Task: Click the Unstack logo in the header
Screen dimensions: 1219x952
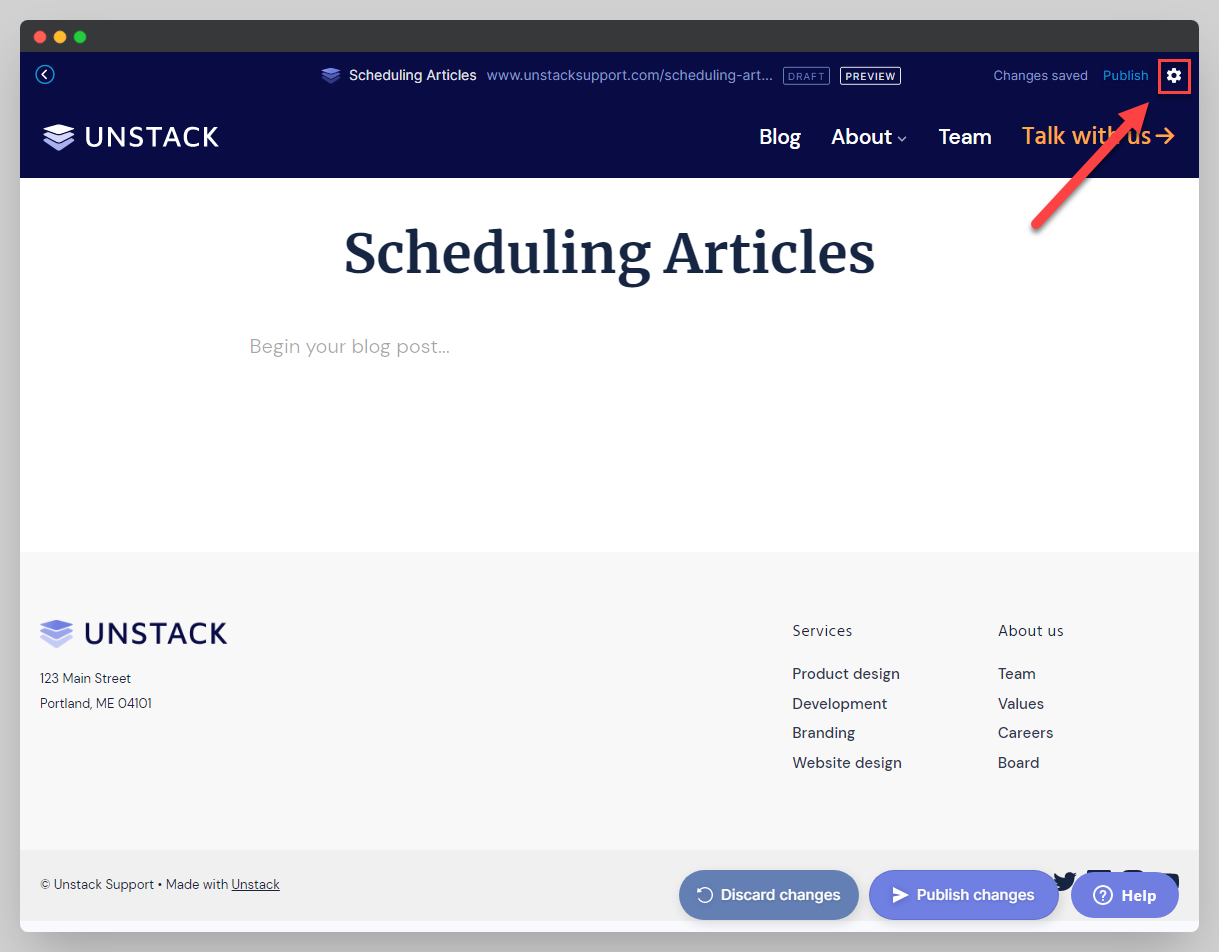Action: pos(131,137)
